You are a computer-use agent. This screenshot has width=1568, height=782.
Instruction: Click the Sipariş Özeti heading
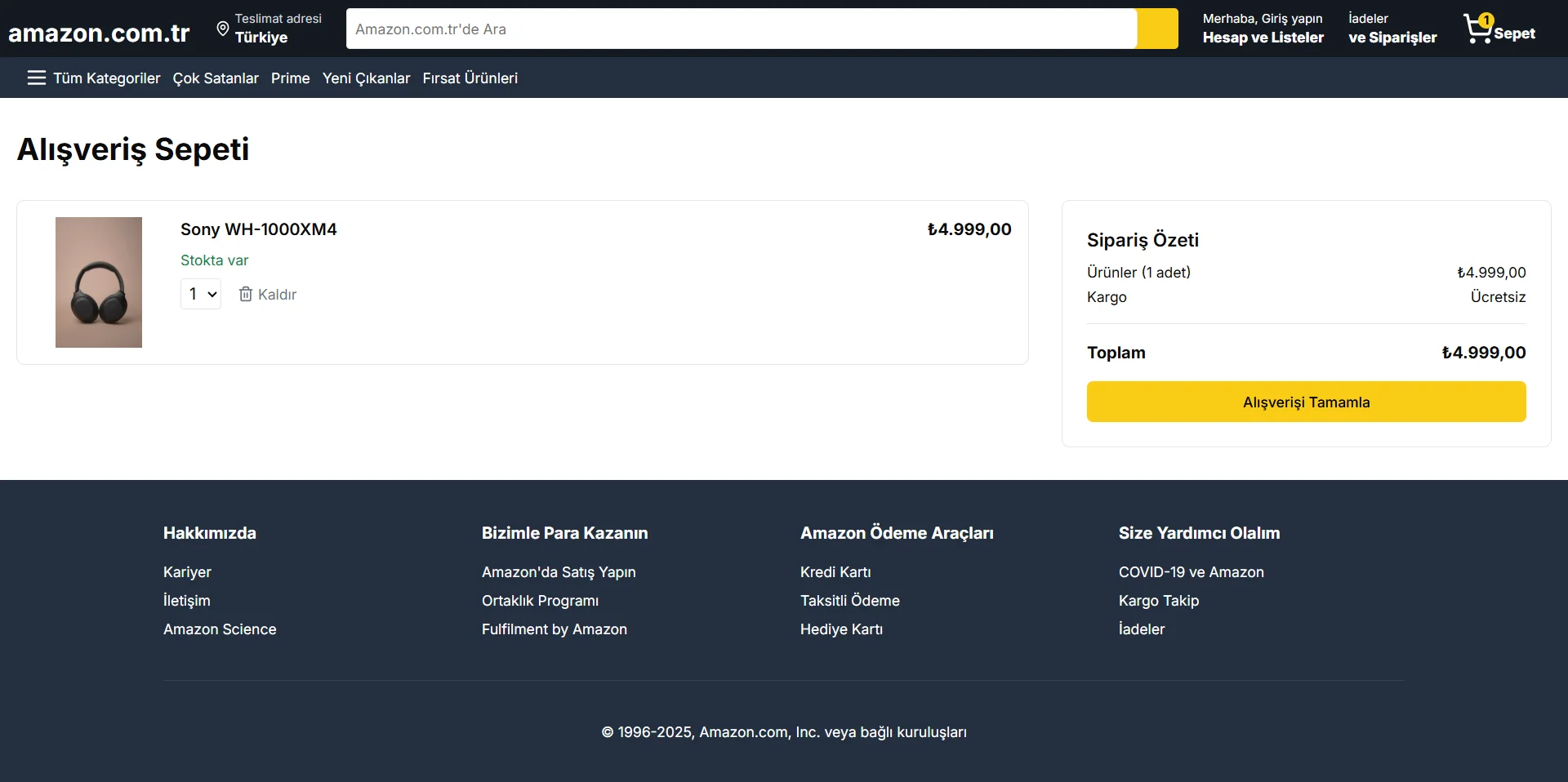[x=1143, y=240]
